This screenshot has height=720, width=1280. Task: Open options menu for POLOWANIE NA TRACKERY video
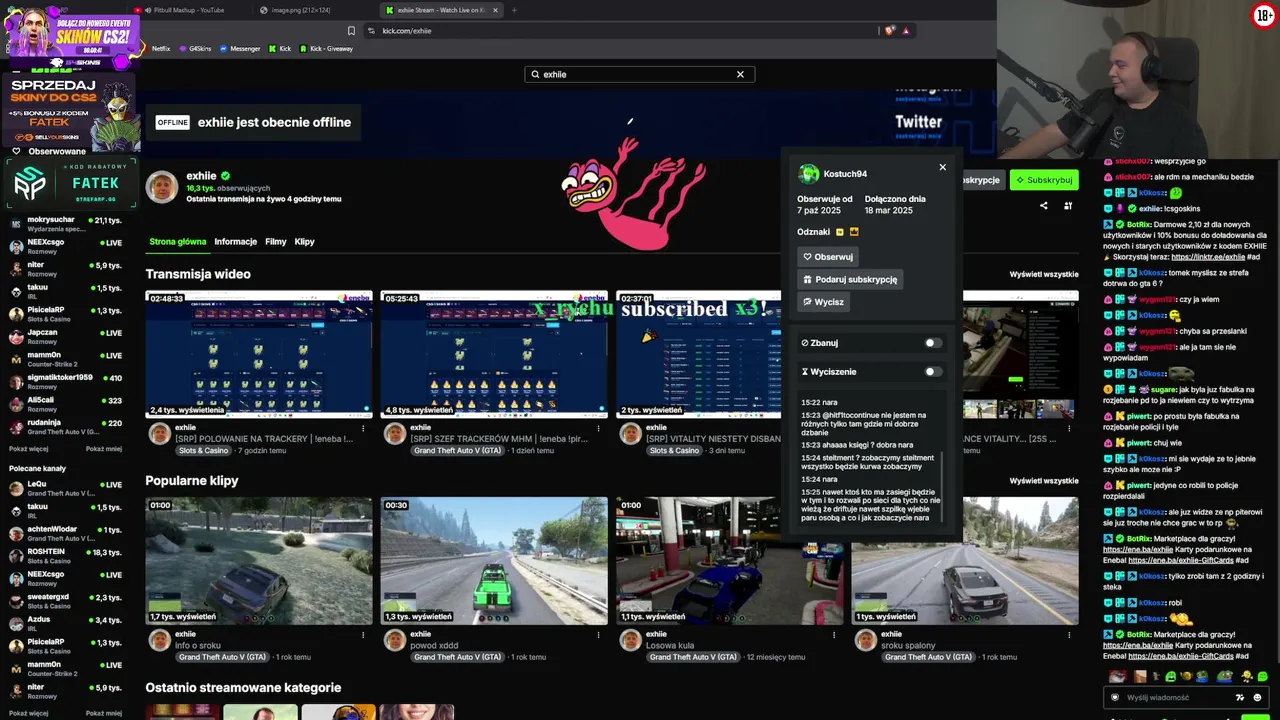pyautogui.click(x=363, y=428)
